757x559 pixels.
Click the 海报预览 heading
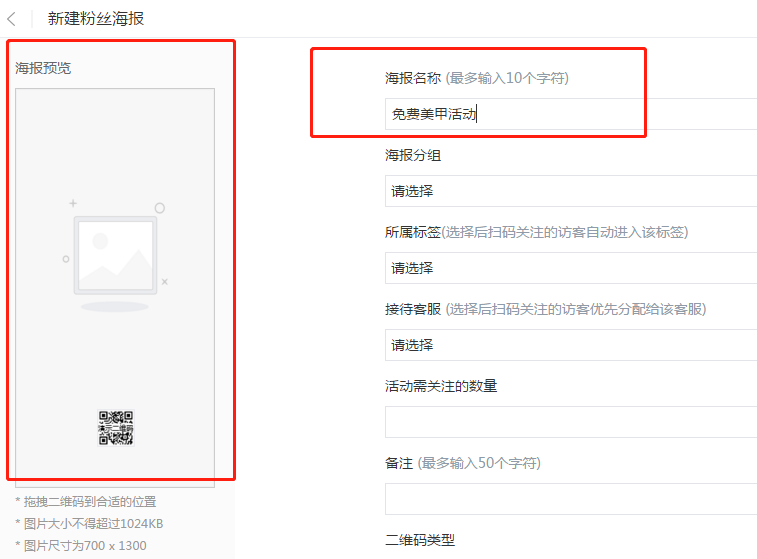[x=43, y=68]
